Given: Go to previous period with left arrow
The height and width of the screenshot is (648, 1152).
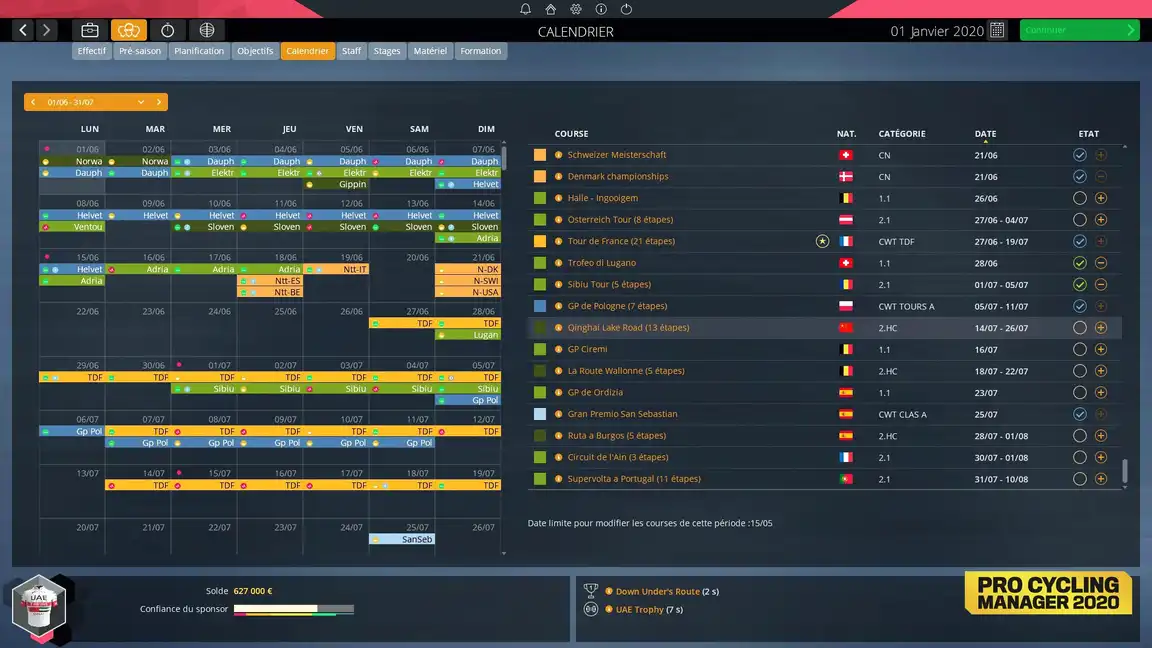Looking at the screenshot, I should point(33,102).
